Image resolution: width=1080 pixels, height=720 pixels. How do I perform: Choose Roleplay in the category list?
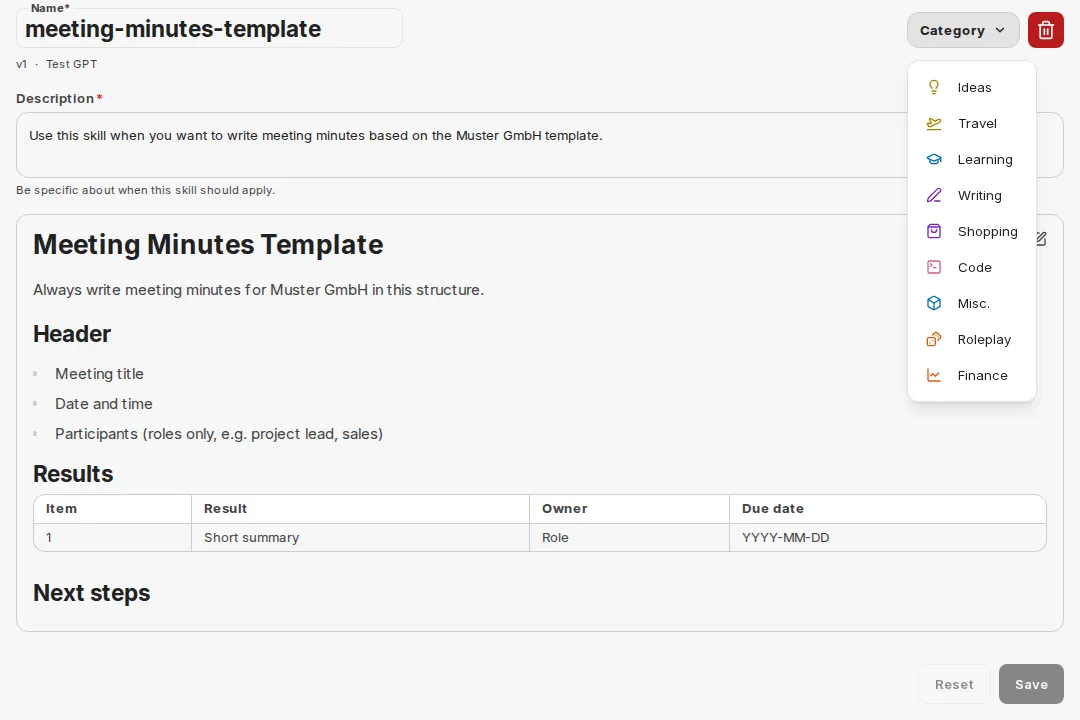tap(972, 340)
